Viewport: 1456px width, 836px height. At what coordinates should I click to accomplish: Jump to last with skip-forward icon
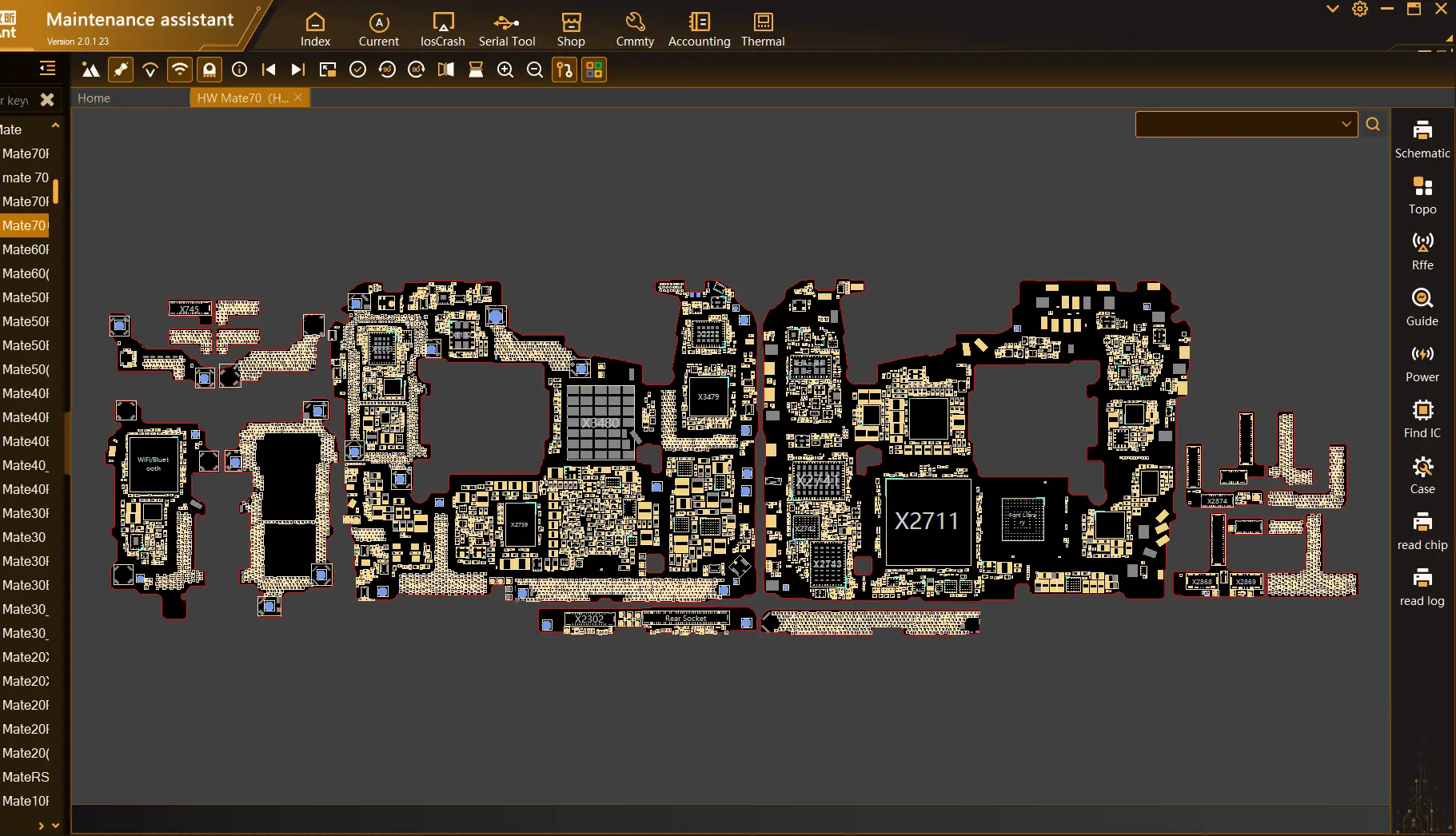[298, 70]
